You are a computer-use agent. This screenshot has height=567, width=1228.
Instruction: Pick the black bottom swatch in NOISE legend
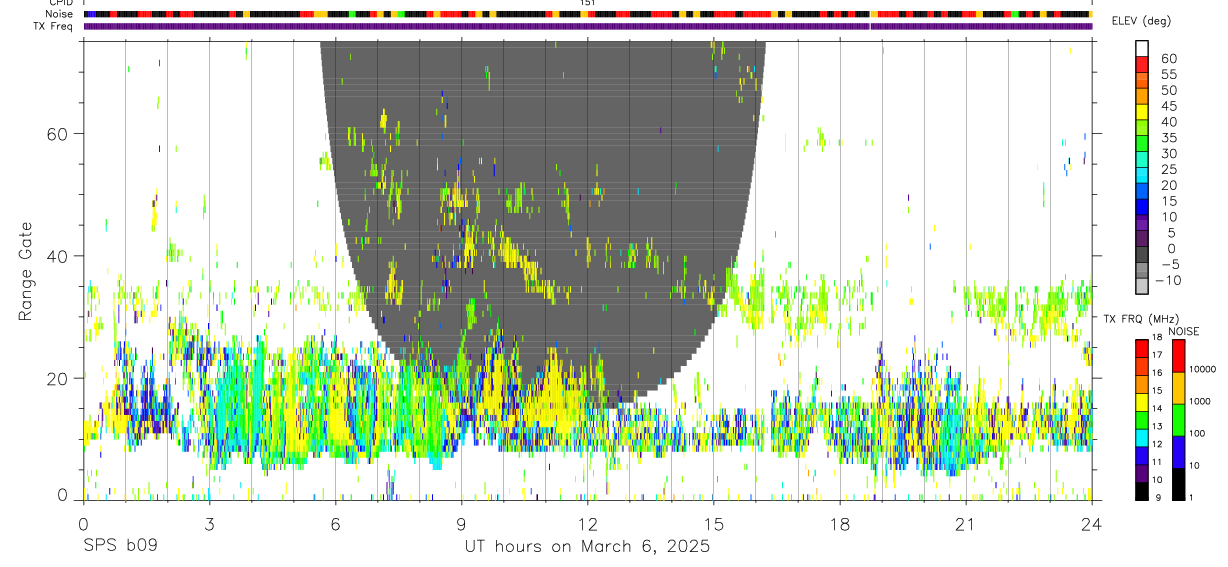pyautogui.click(x=1177, y=484)
